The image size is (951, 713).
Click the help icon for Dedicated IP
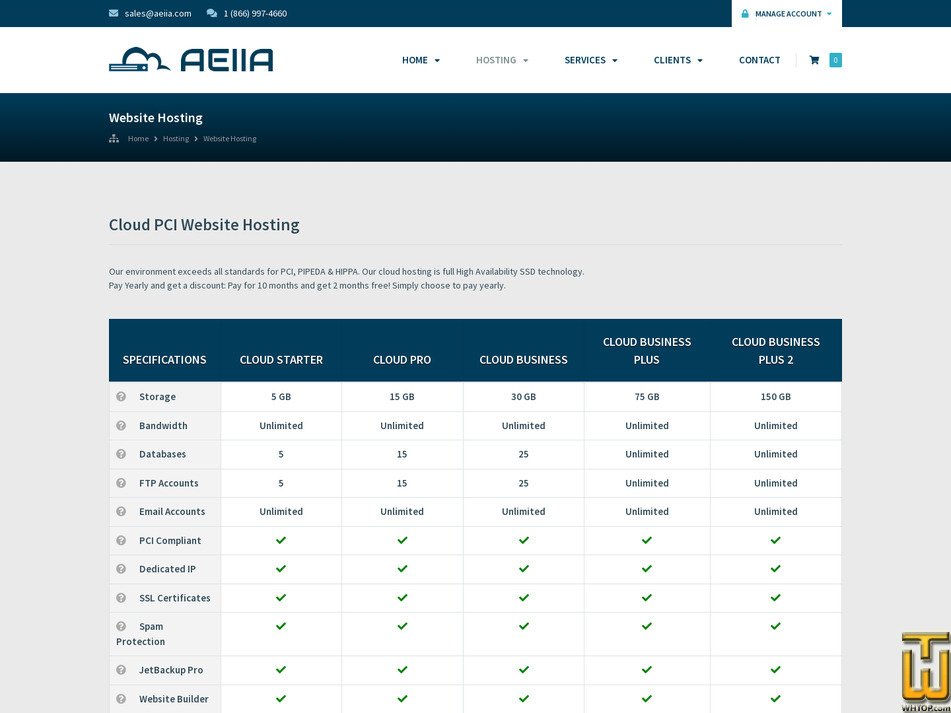(121, 569)
